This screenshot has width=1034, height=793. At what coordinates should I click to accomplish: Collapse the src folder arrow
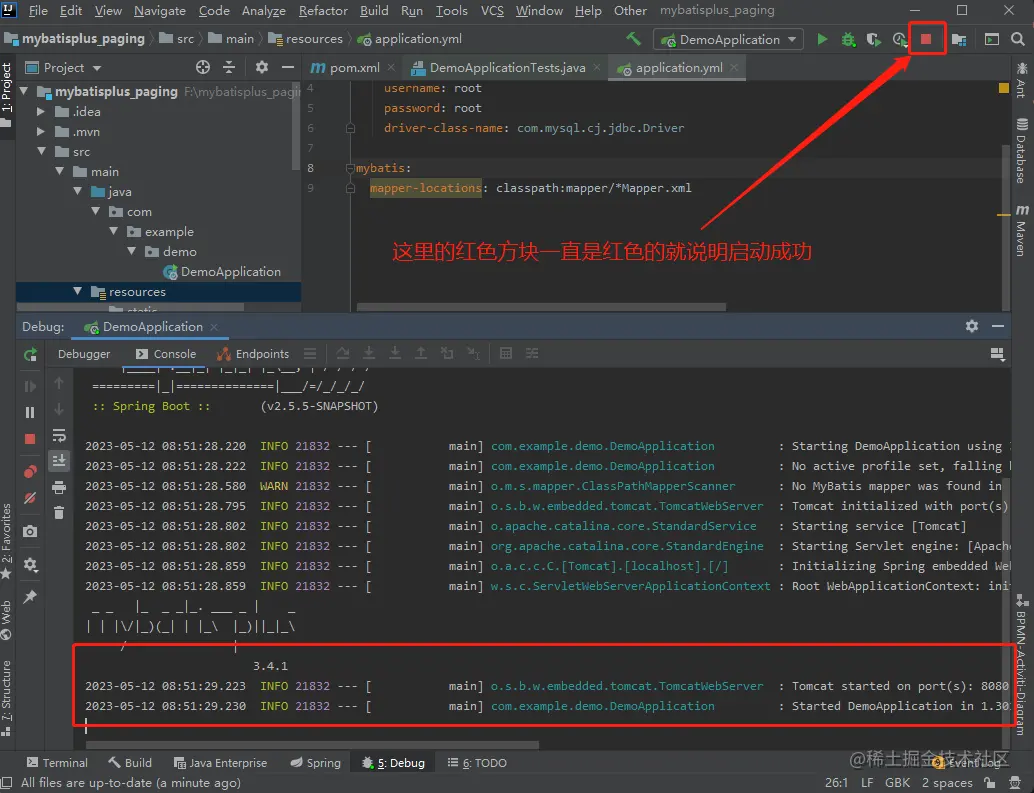coord(41,152)
